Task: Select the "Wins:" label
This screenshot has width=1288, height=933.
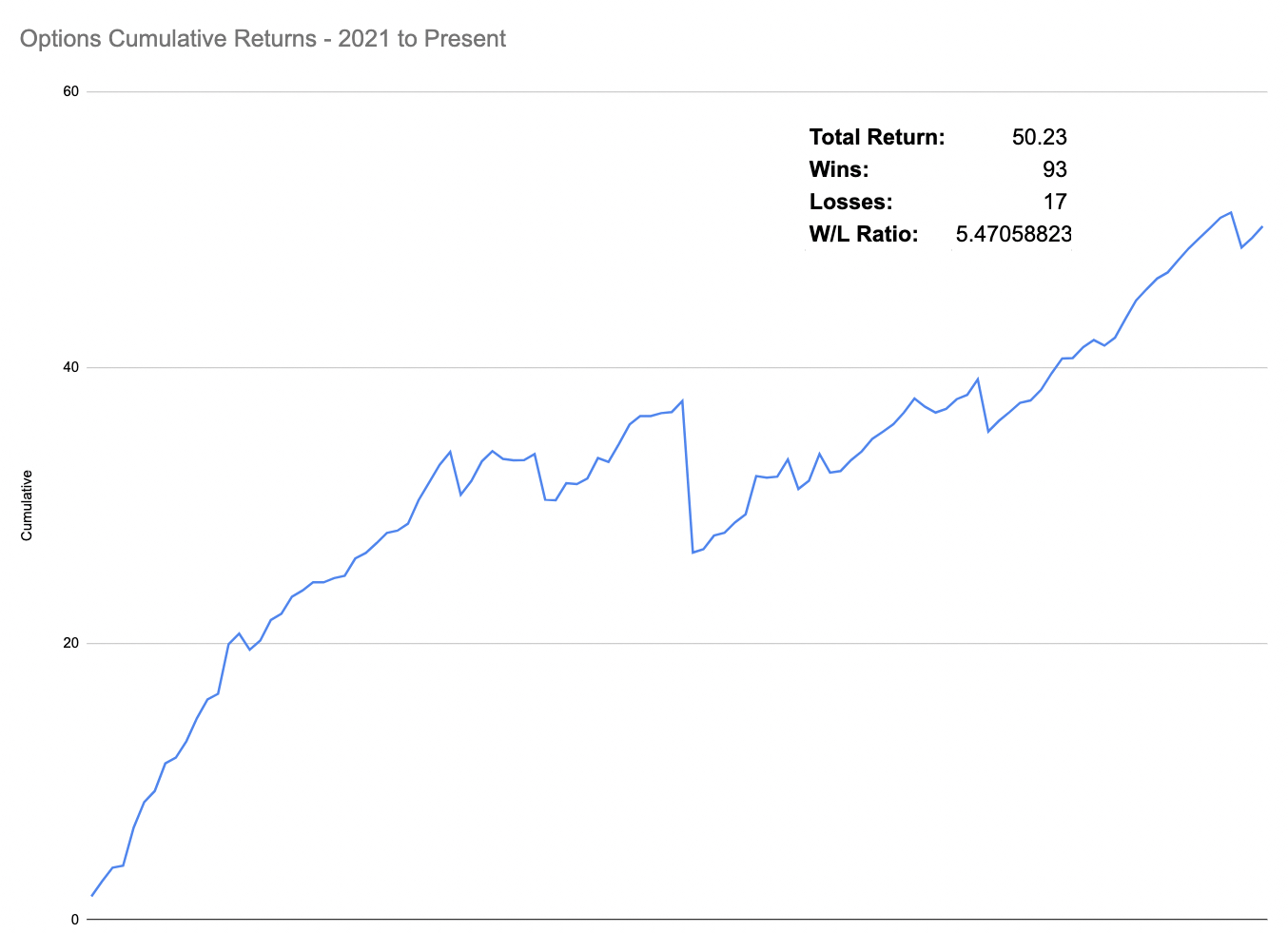Action: pyautogui.click(x=839, y=169)
